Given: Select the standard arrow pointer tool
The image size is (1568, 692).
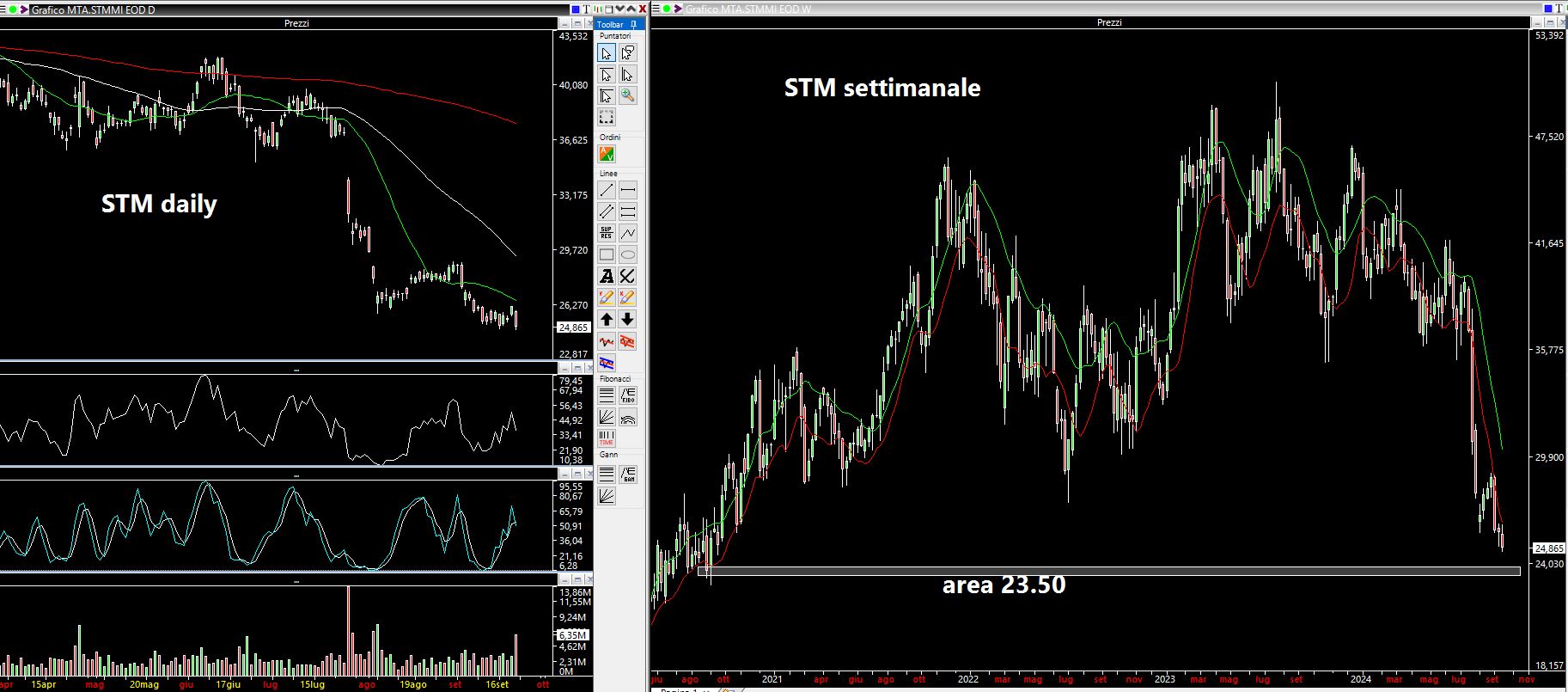Looking at the screenshot, I should coord(607,53).
